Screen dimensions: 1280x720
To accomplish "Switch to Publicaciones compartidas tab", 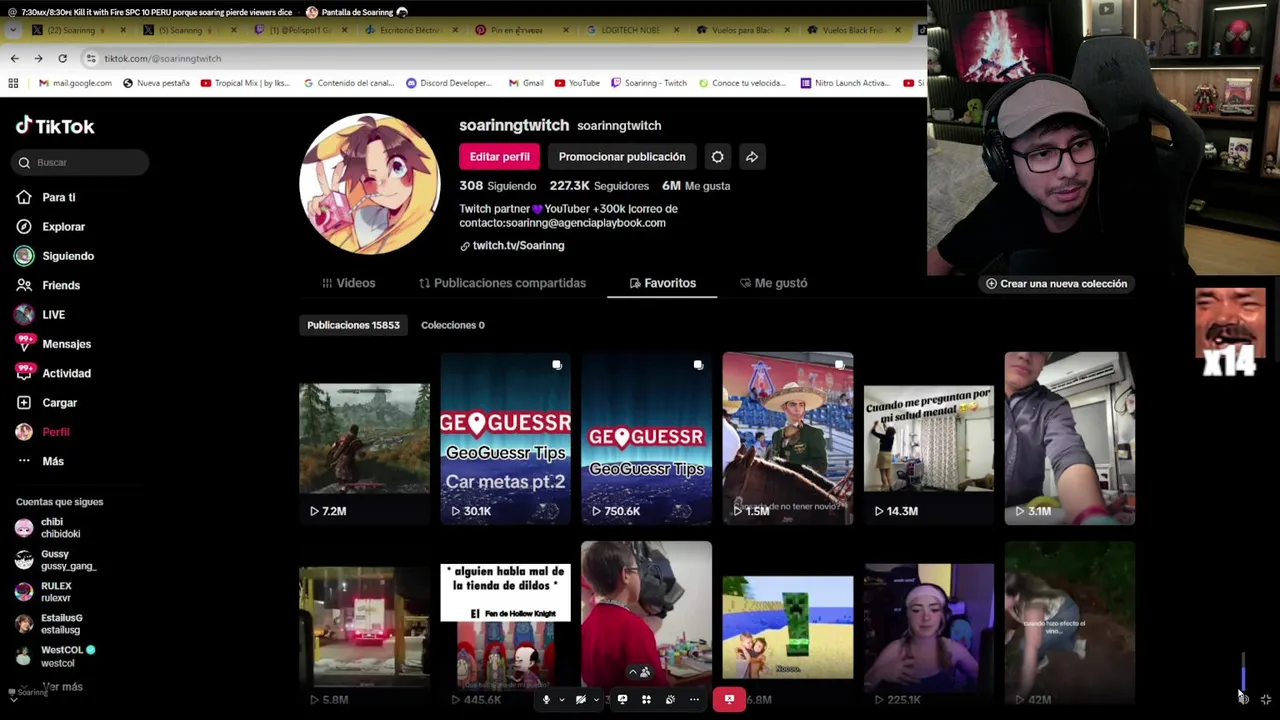I will pos(502,283).
